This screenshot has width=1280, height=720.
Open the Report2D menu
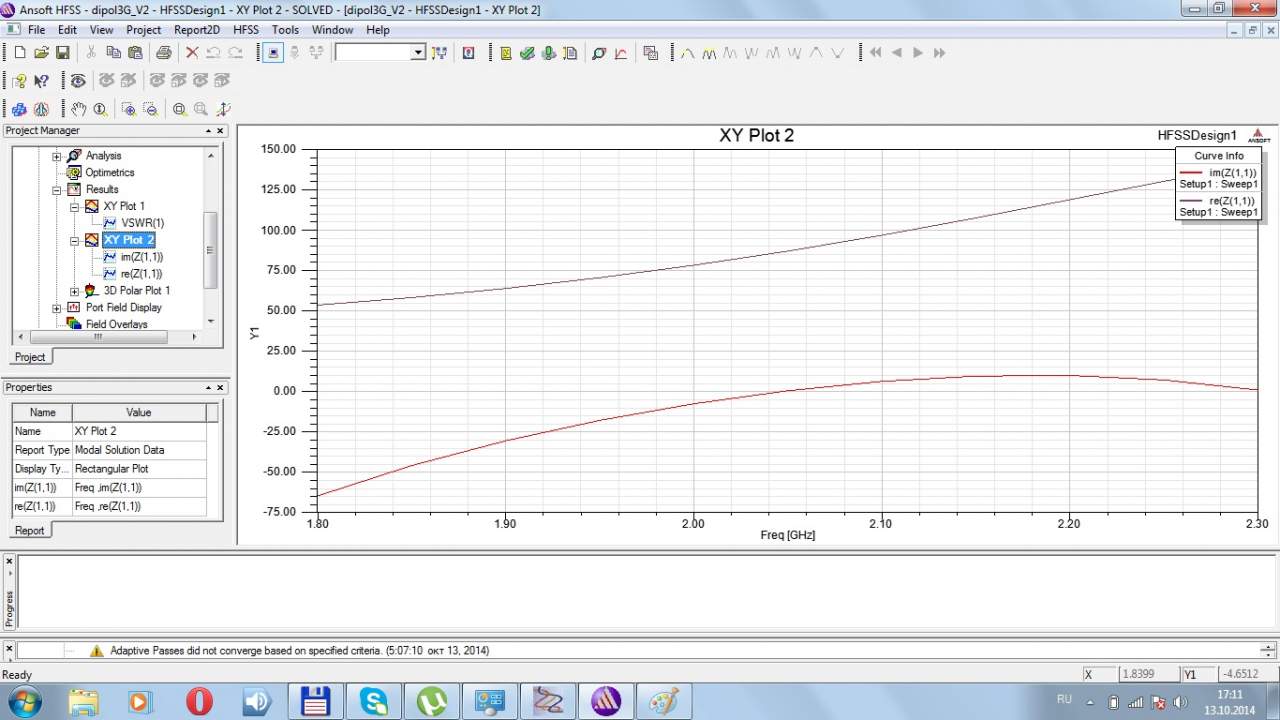pyautogui.click(x=196, y=30)
